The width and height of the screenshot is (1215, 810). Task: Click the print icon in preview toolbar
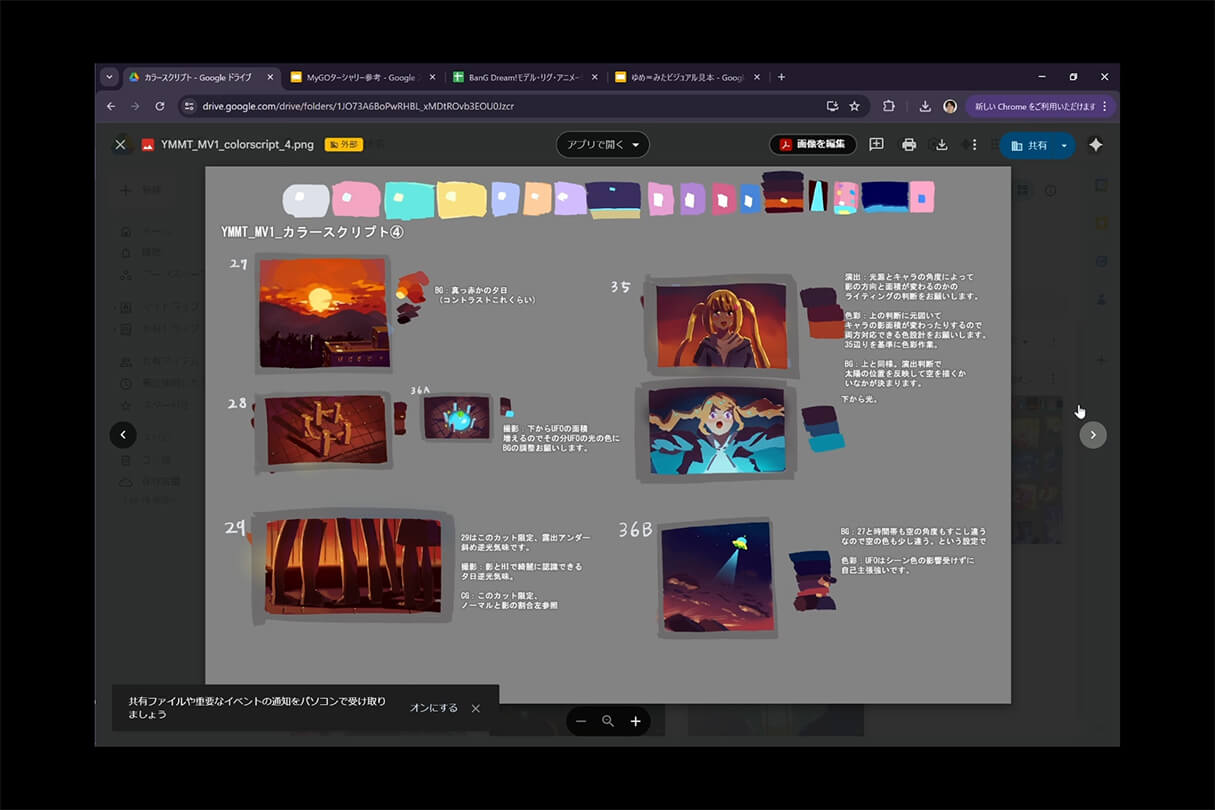(x=909, y=145)
